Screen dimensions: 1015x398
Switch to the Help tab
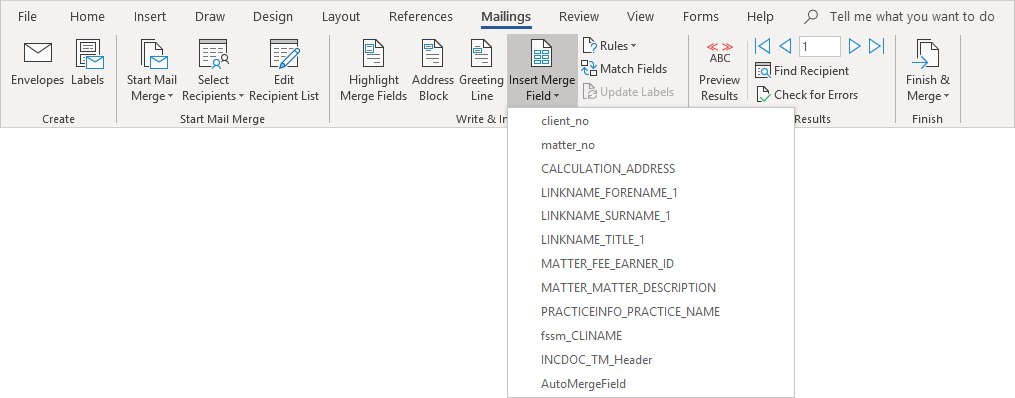point(760,17)
